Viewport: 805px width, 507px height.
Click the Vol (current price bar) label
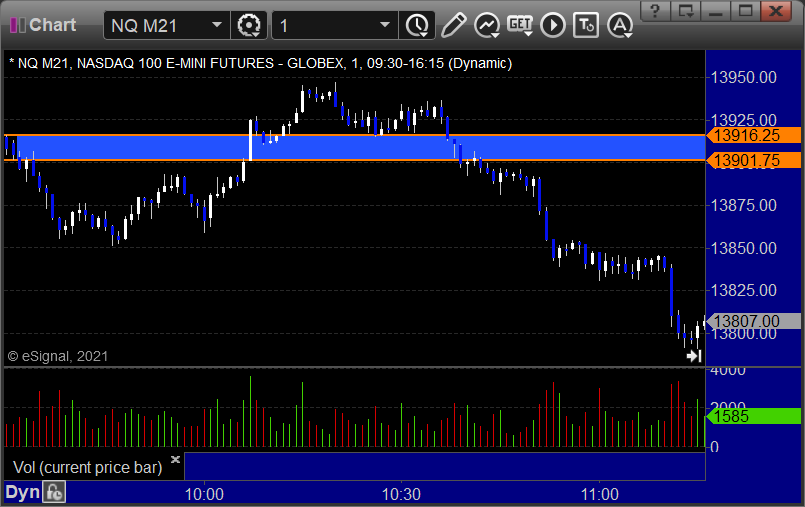point(88,467)
